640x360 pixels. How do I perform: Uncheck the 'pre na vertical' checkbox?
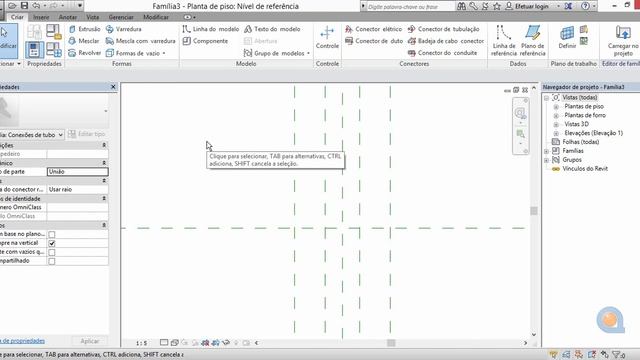(x=52, y=243)
